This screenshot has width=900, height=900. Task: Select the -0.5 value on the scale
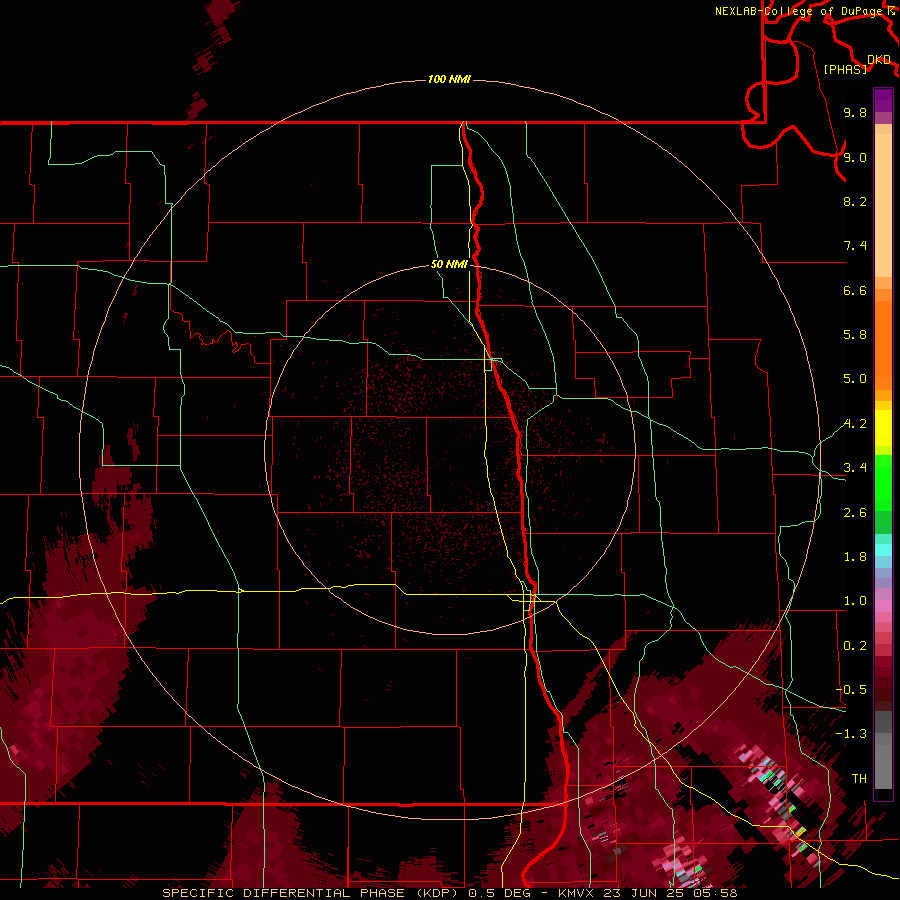coord(851,690)
